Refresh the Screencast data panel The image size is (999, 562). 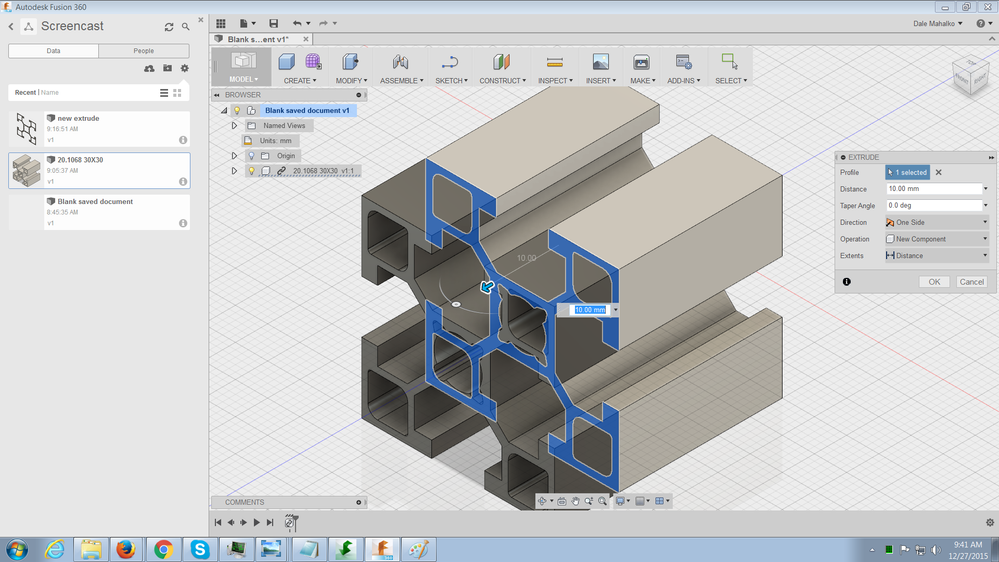click(168, 27)
